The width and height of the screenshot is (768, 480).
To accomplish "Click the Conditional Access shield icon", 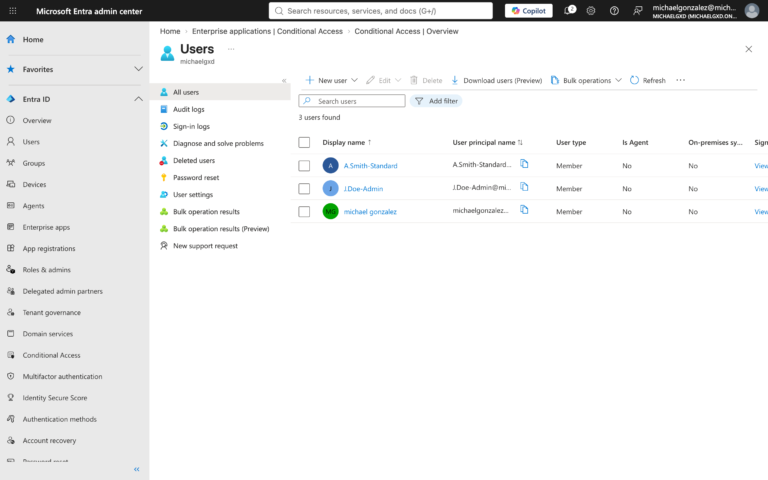I will 11,355.
